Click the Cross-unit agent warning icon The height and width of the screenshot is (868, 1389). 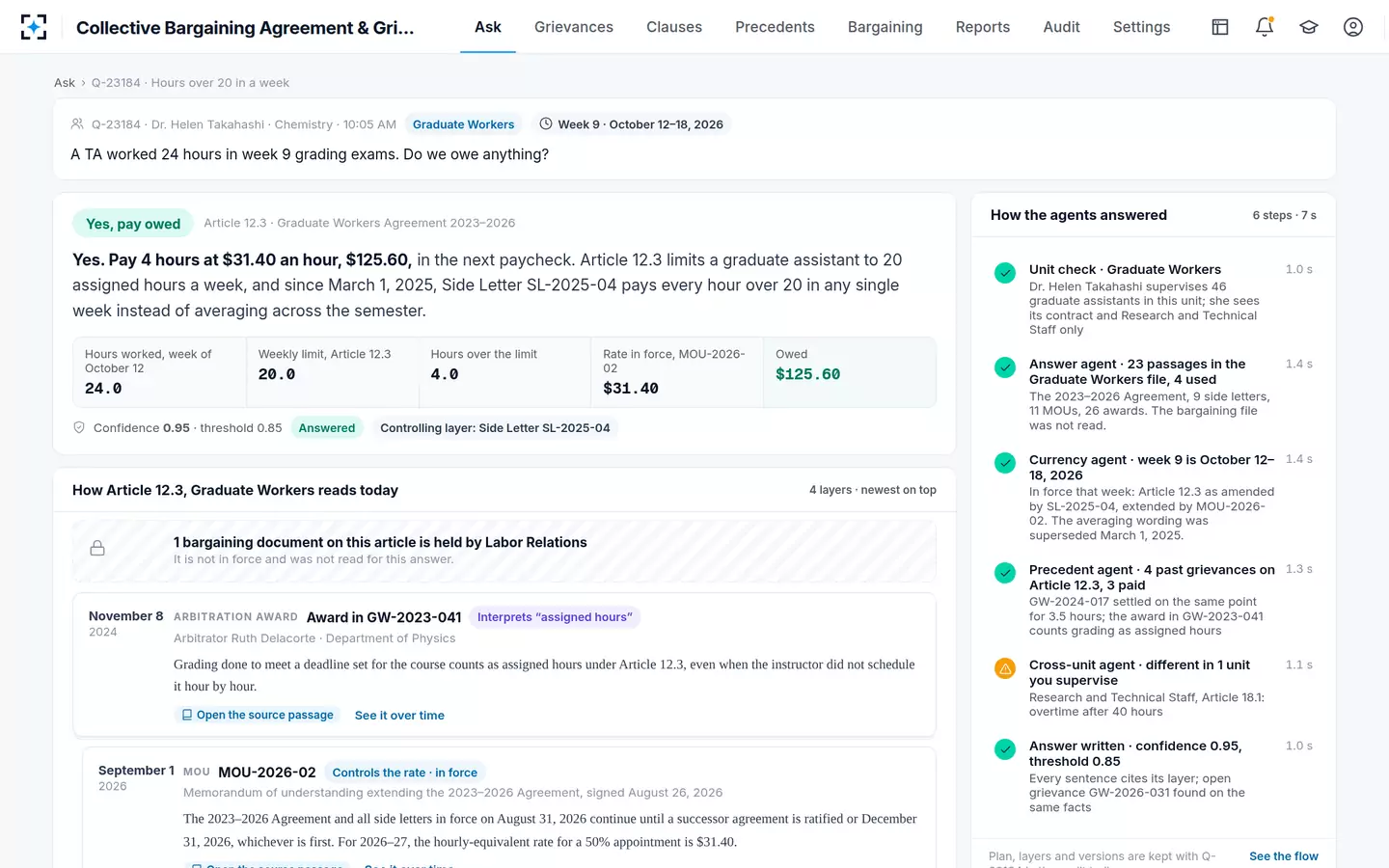click(x=1005, y=668)
